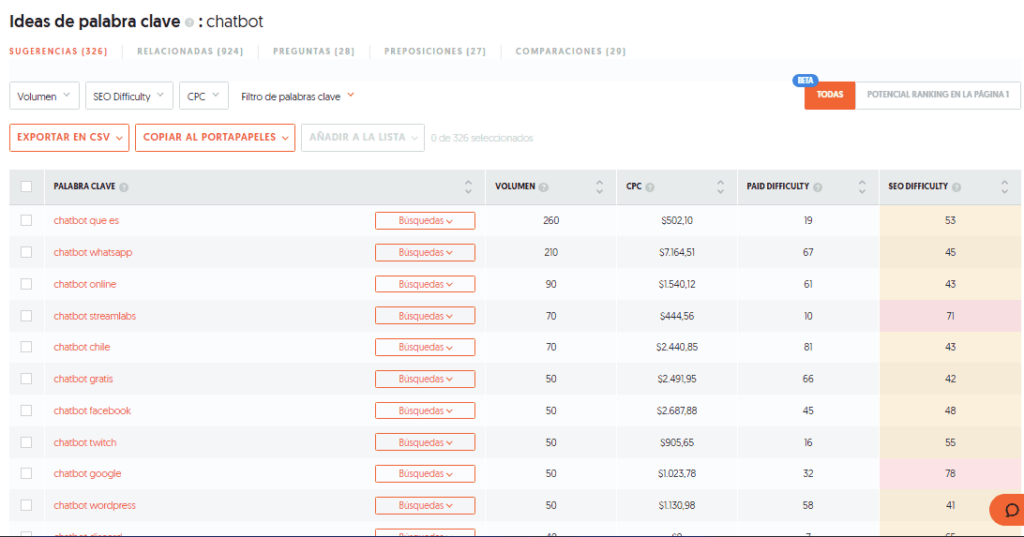Sort by CPC column arrows
The image size is (1024, 537).
(x=720, y=187)
